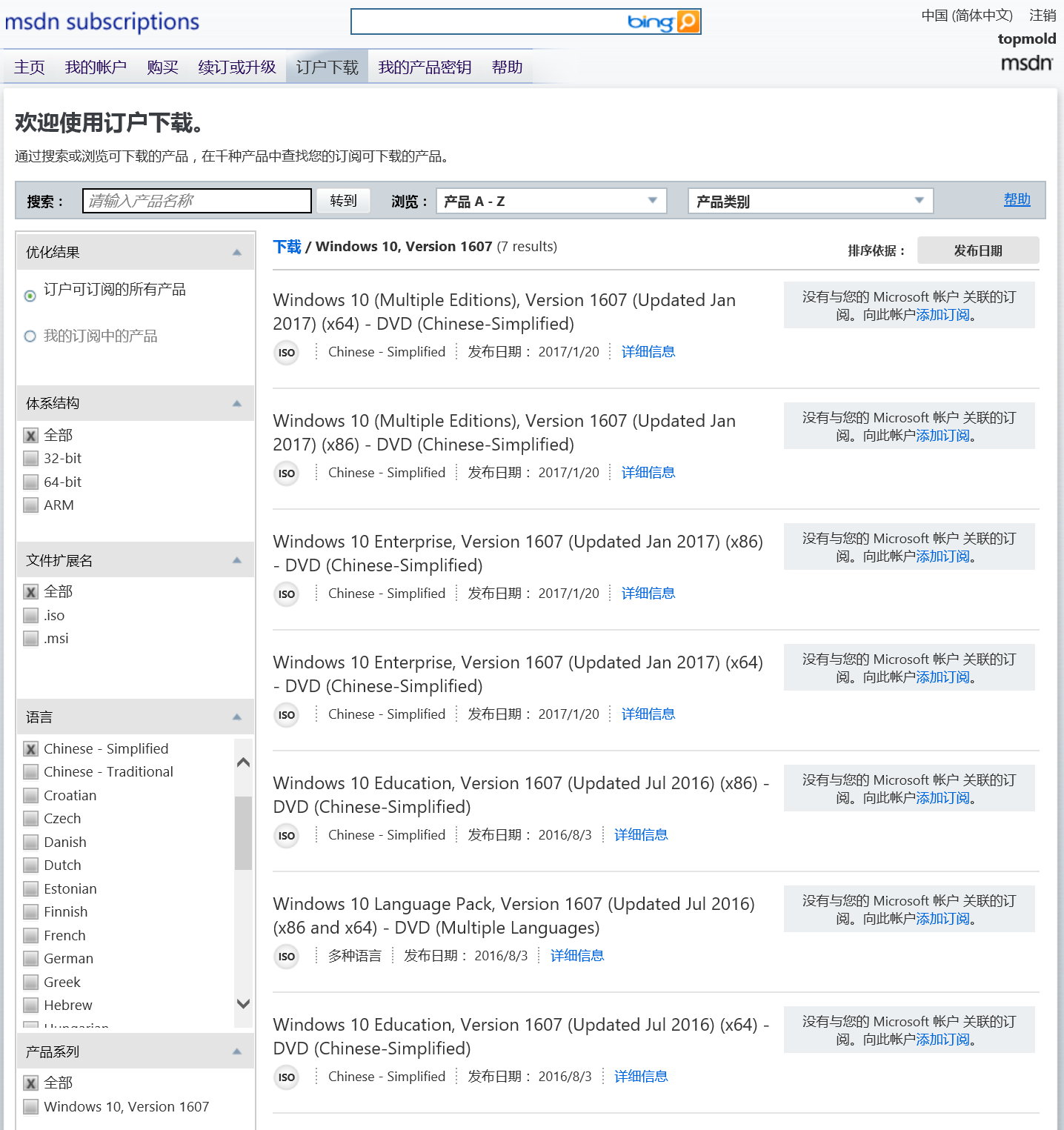This screenshot has height=1130, width=1064.
Task: Check Windows 10, Version 1607 product family
Action: click(30, 1107)
